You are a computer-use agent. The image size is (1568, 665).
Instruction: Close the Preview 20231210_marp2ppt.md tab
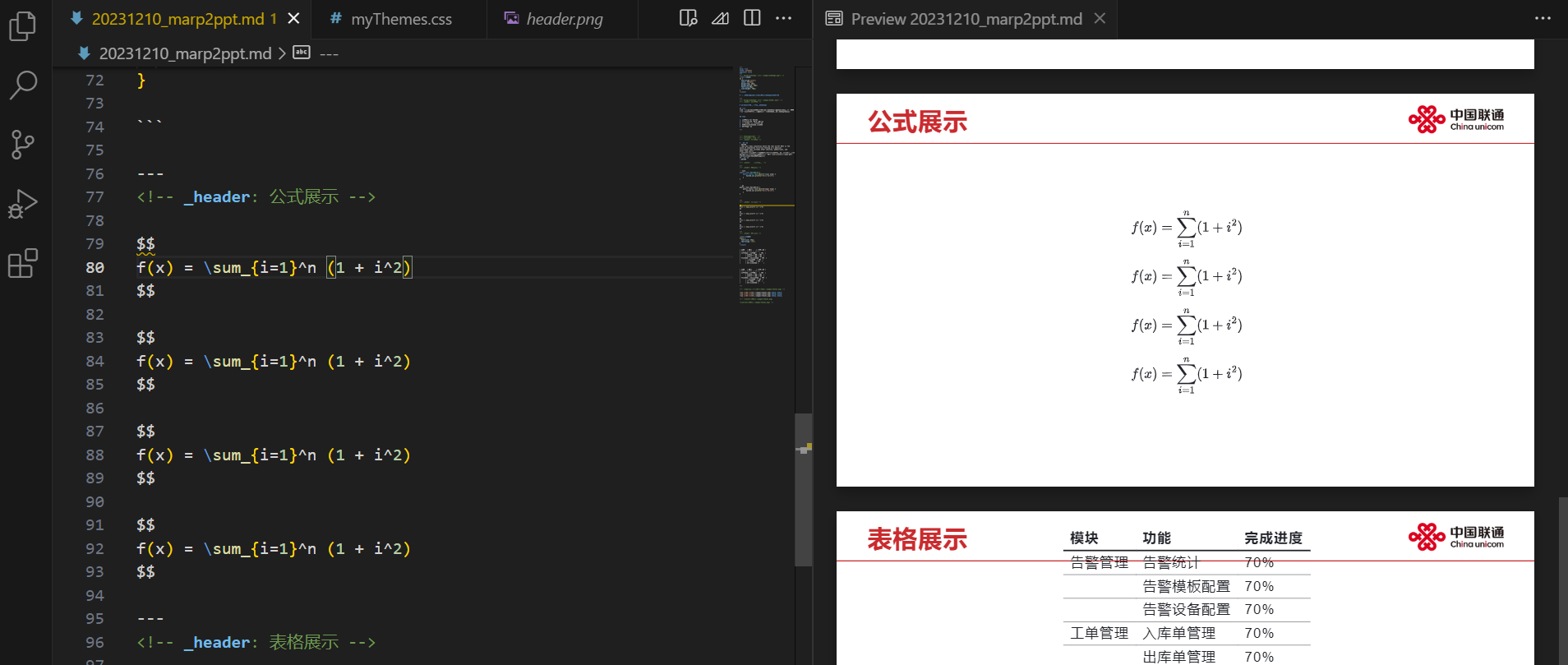[x=1100, y=18]
